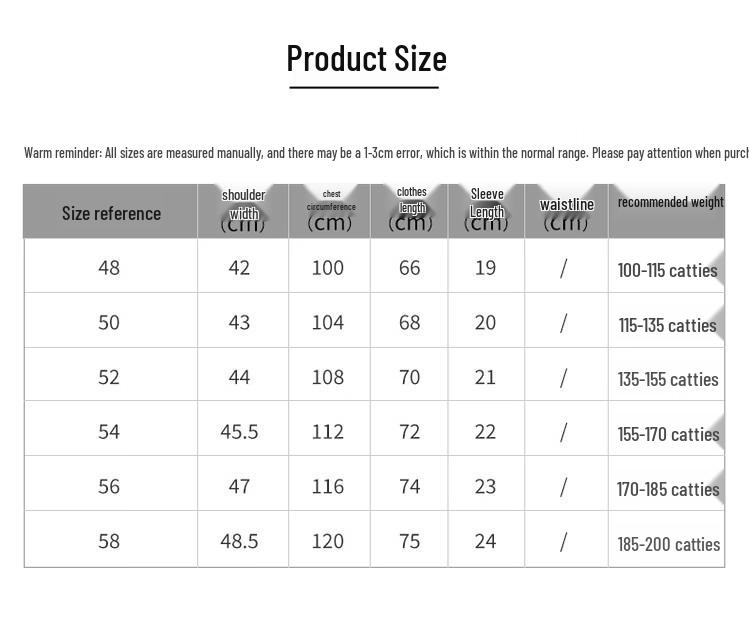This screenshot has height=619, width=749.
Task: Select the 185-200 catties weight cell
Action: point(668,544)
